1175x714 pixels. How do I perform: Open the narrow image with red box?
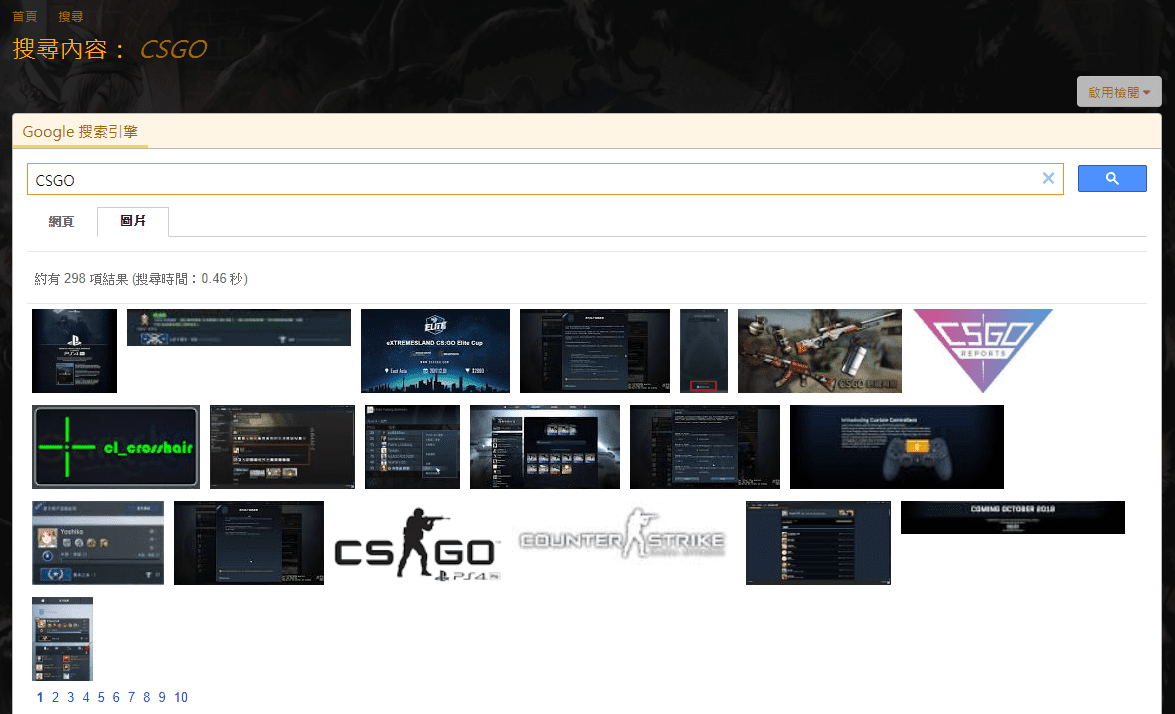coord(704,351)
